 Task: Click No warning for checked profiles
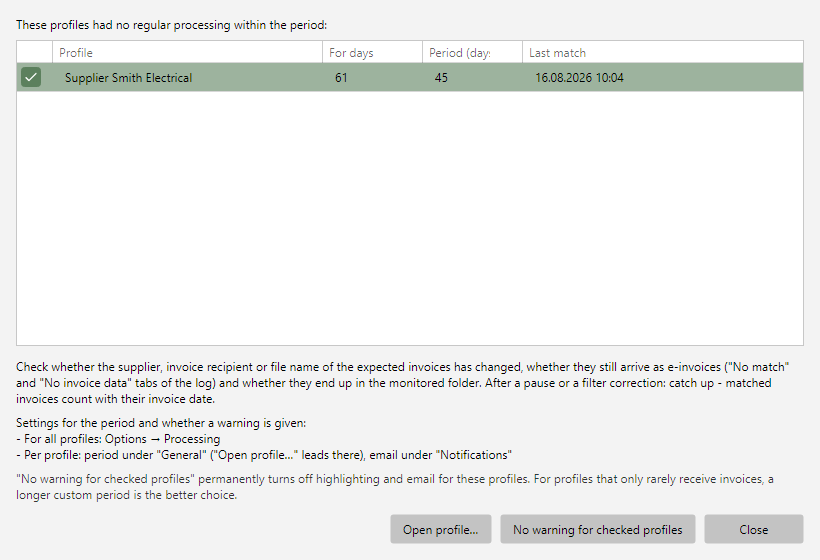(x=598, y=529)
